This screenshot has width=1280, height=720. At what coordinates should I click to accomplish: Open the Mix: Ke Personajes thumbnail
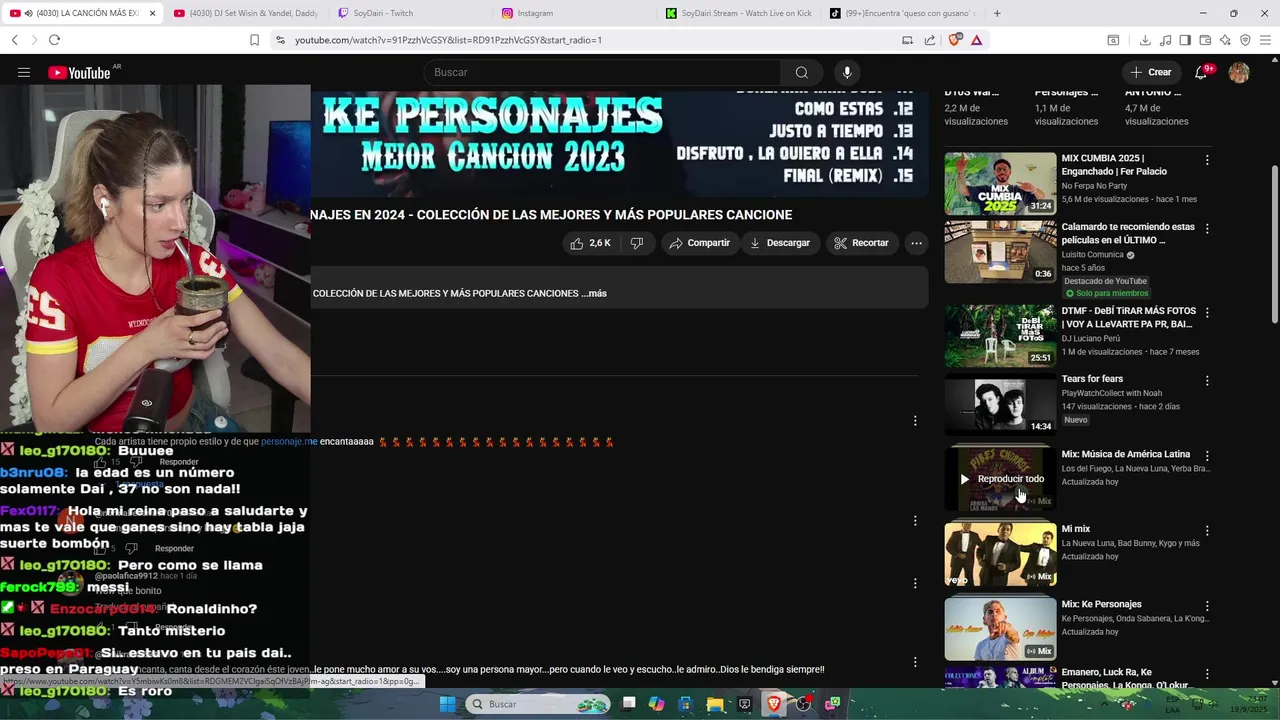[x=1000, y=629]
